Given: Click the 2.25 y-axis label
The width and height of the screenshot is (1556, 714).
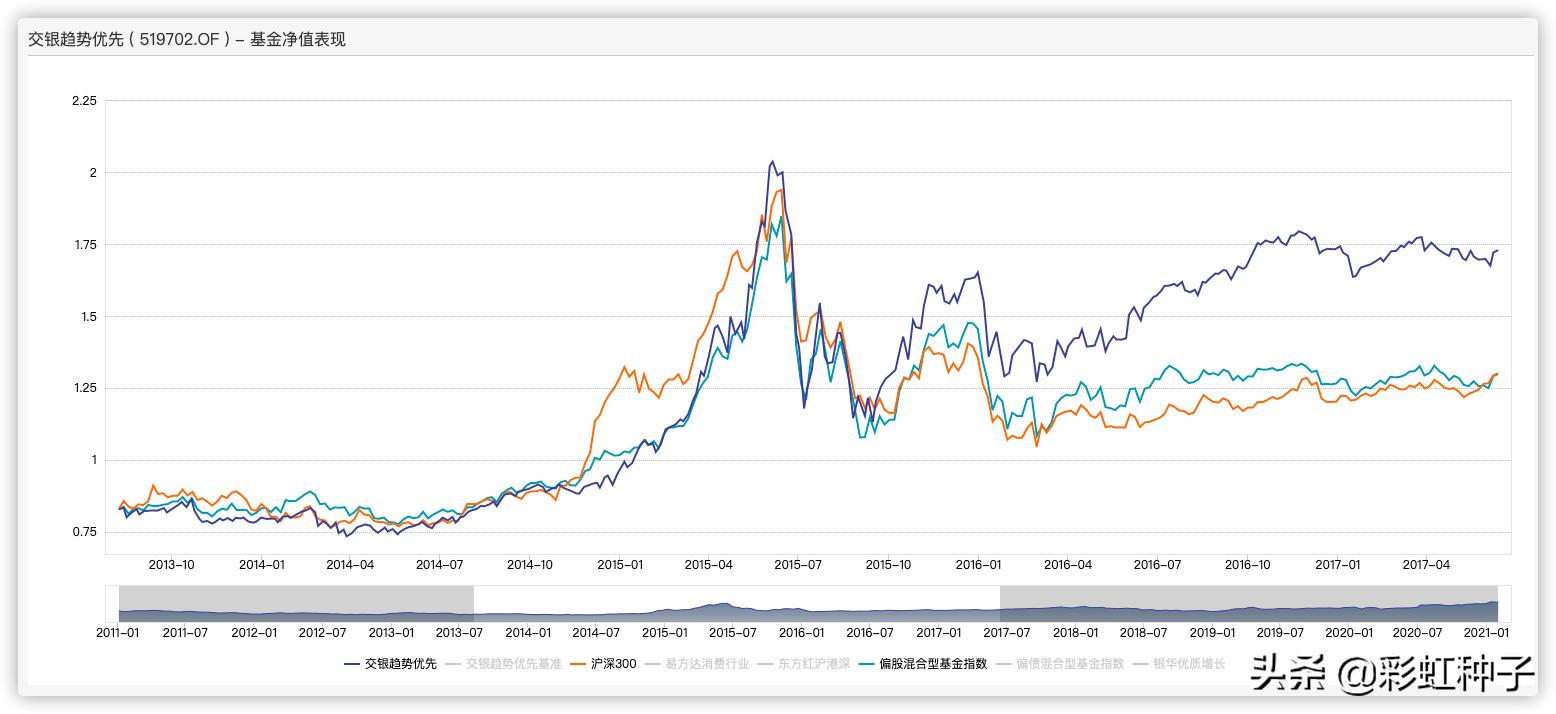Looking at the screenshot, I should 84,101.
